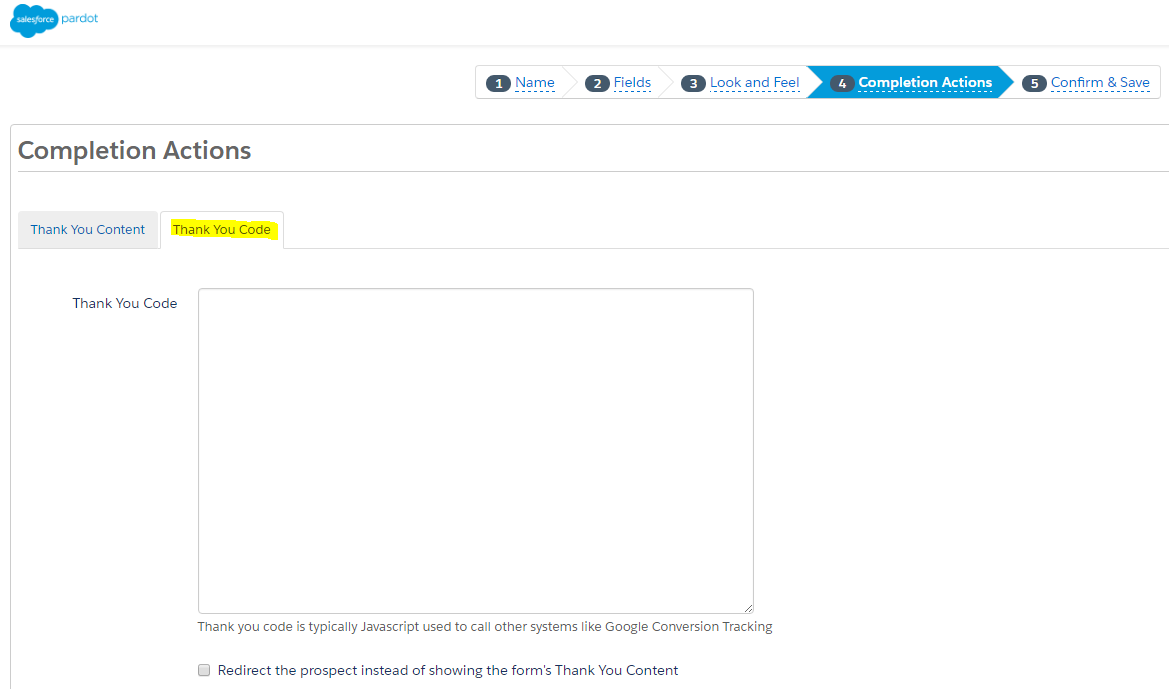This screenshot has height=689, width=1169.
Task: Click the step number 3 badge
Action: coord(693,84)
